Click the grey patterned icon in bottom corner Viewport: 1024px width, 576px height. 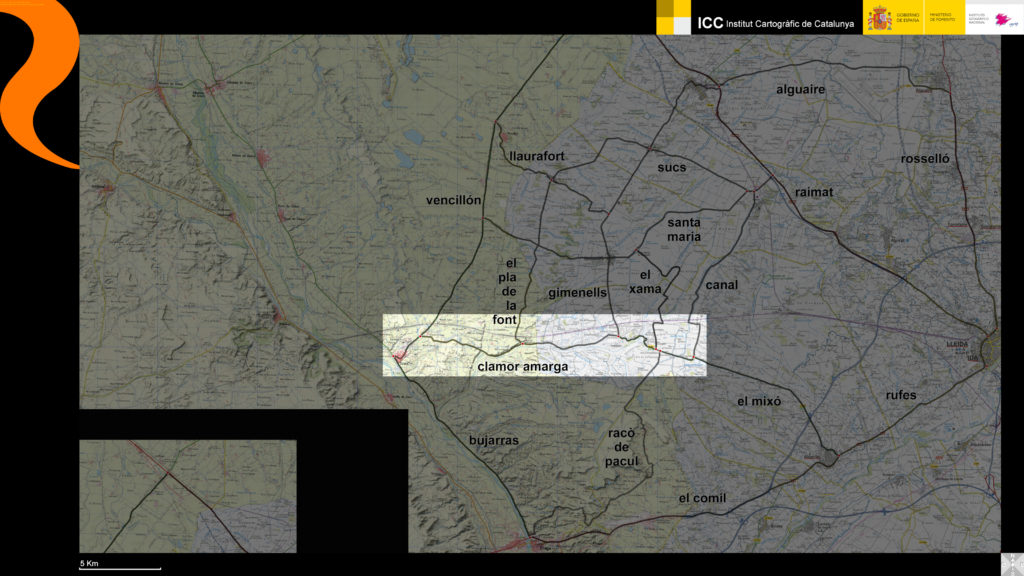tap(1011, 563)
